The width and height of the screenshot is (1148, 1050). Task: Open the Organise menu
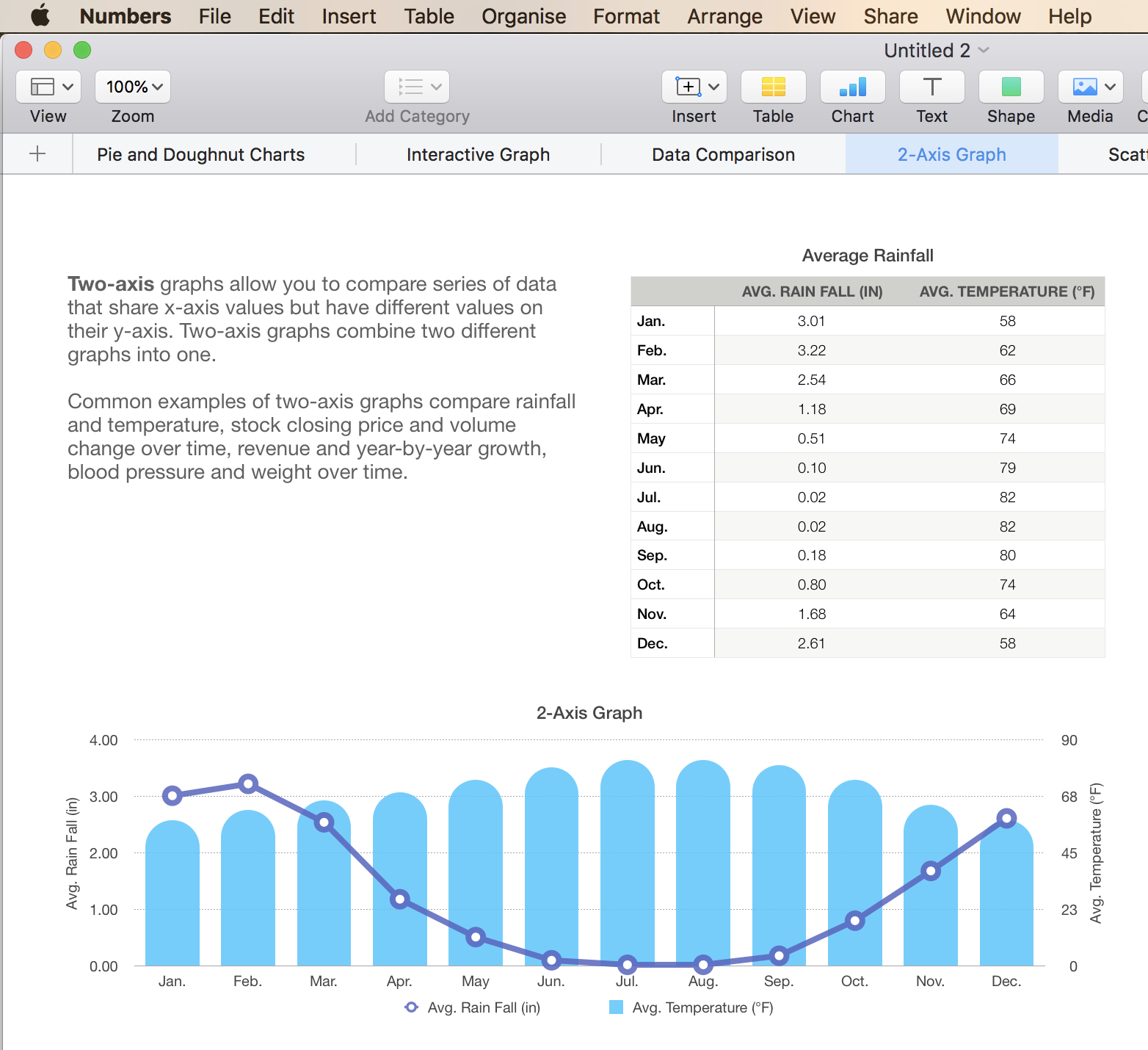coord(523,16)
